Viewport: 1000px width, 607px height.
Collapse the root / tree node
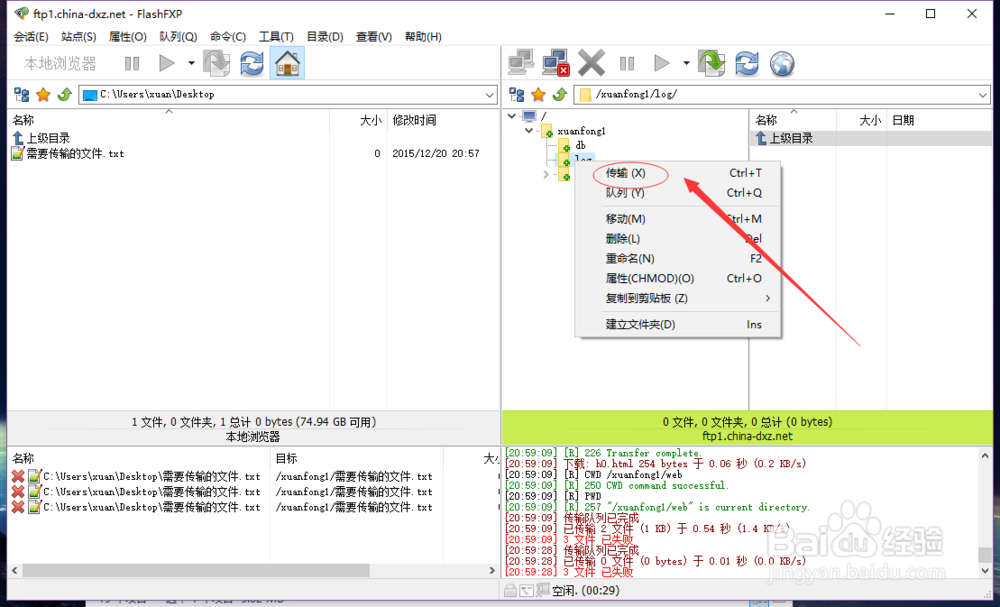(511, 116)
